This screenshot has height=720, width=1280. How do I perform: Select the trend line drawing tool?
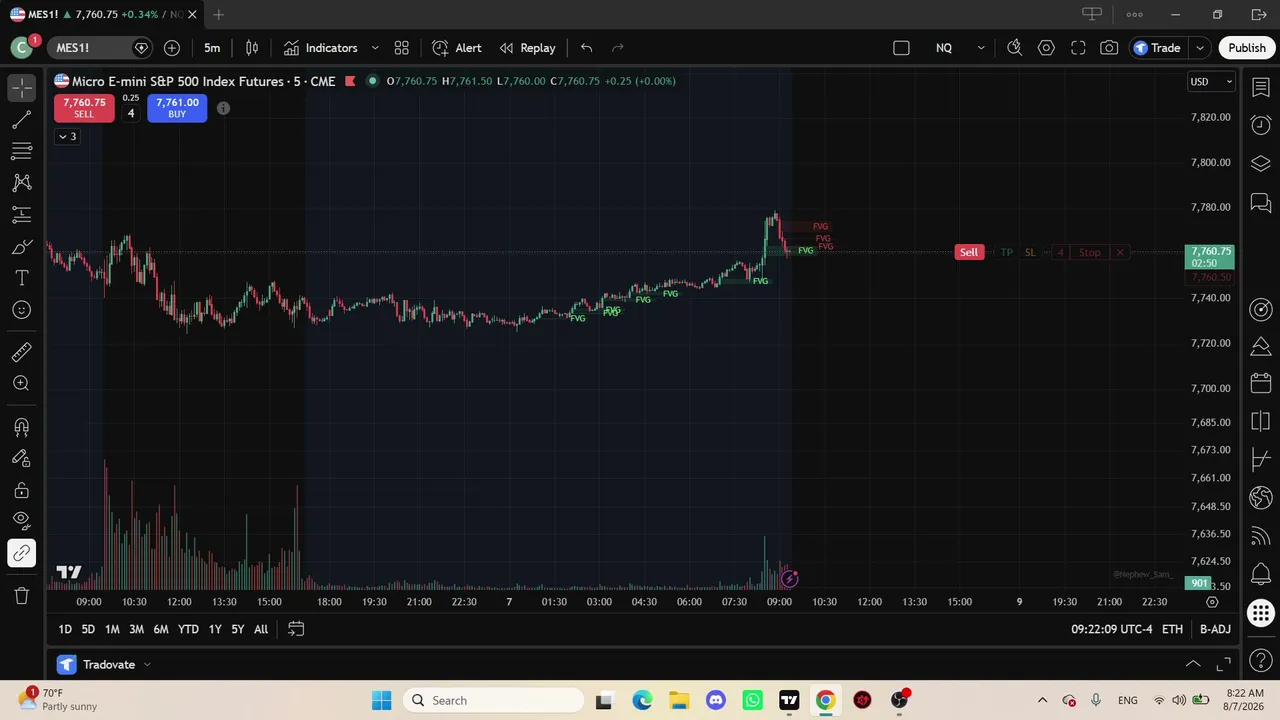[x=22, y=120]
